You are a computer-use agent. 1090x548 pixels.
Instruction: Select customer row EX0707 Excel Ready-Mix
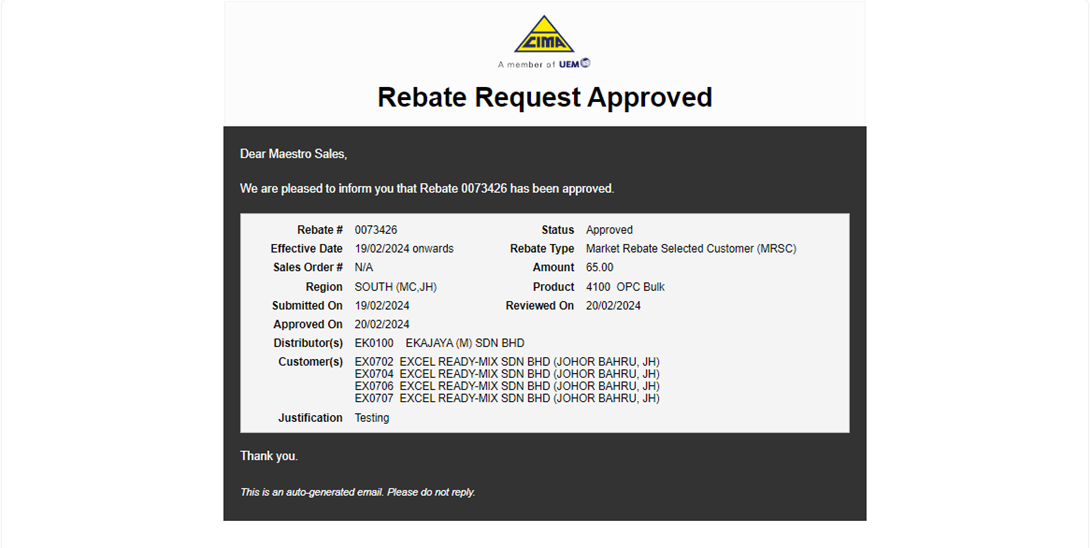pyautogui.click(x=507, y=398)
